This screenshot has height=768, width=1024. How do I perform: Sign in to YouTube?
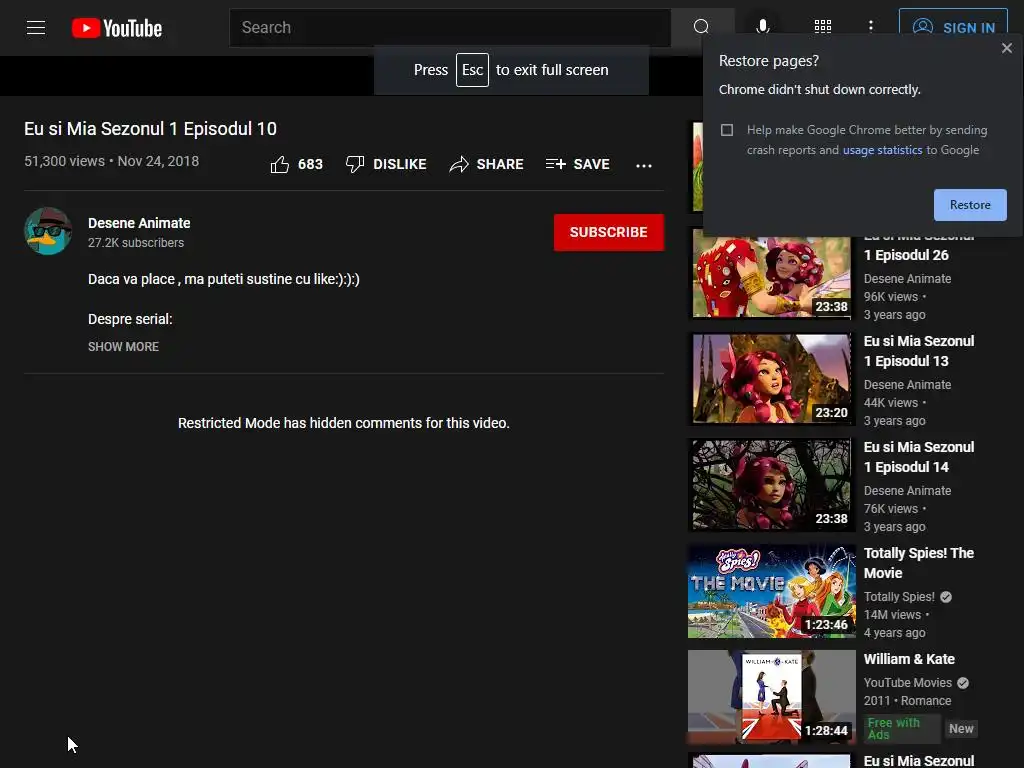coord(953,27)
